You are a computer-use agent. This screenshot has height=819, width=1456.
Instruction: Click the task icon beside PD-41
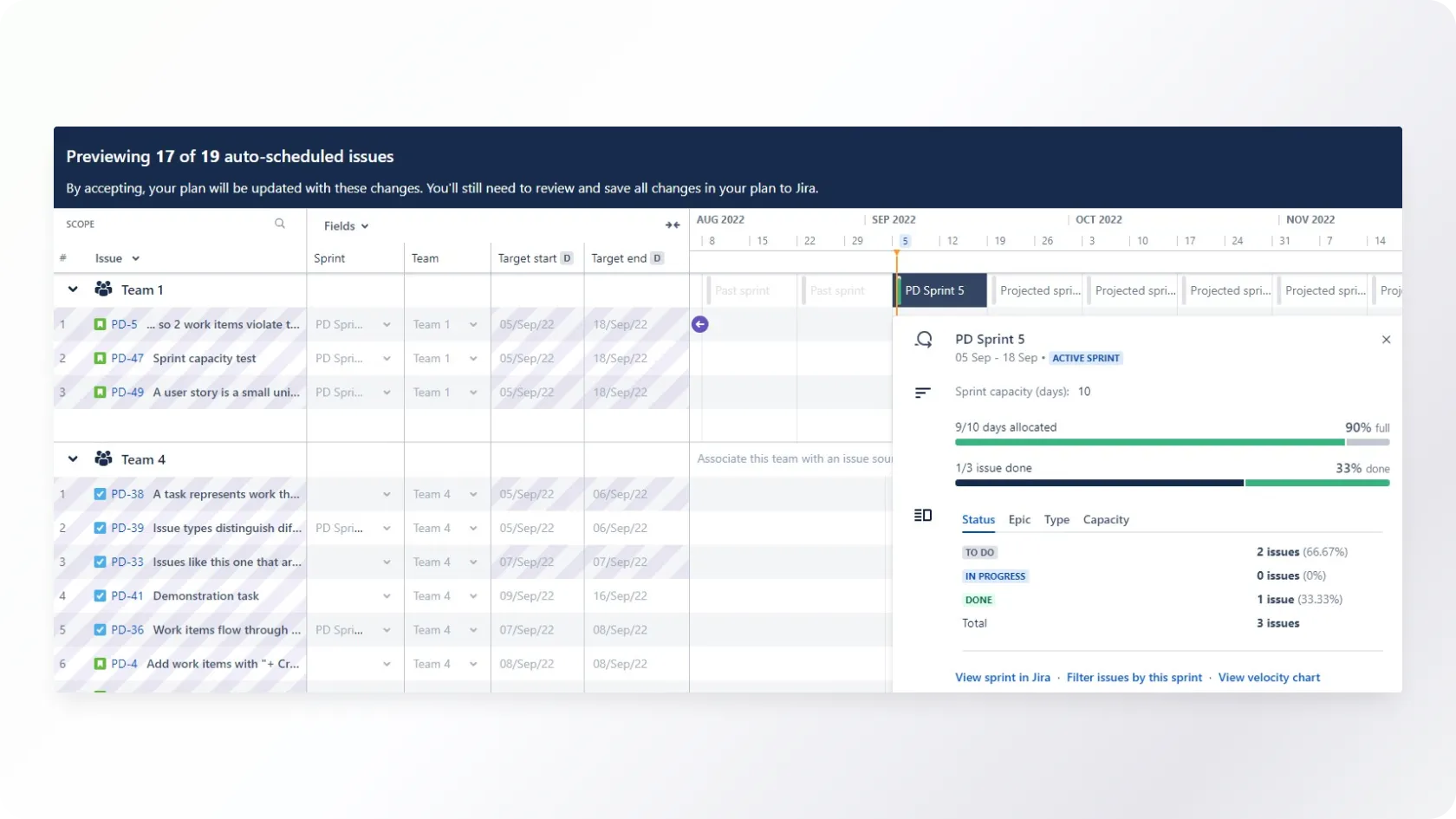100,596
